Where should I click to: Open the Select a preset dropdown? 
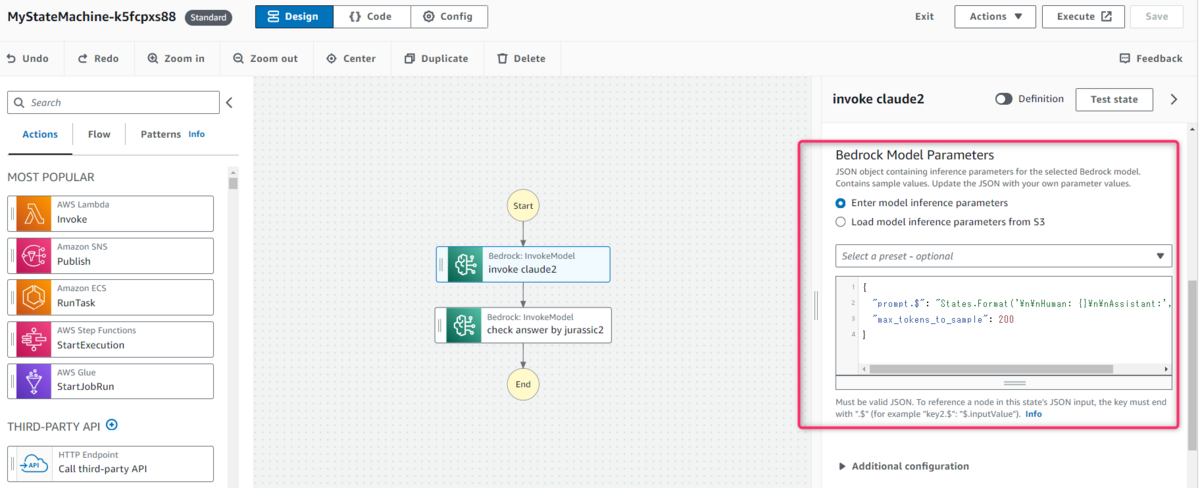pos(1003,256)
